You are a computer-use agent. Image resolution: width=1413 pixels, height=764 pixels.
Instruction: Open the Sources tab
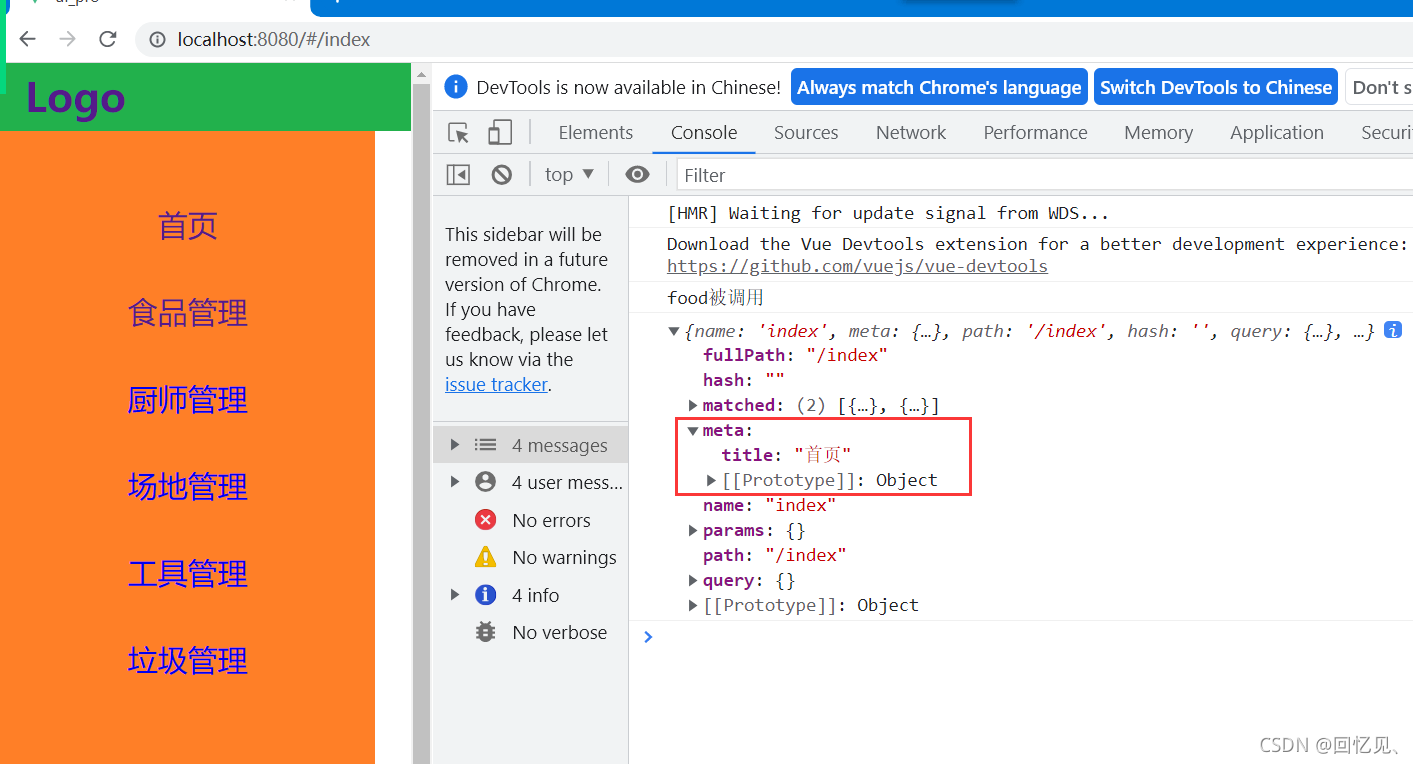tap(806, 133)
